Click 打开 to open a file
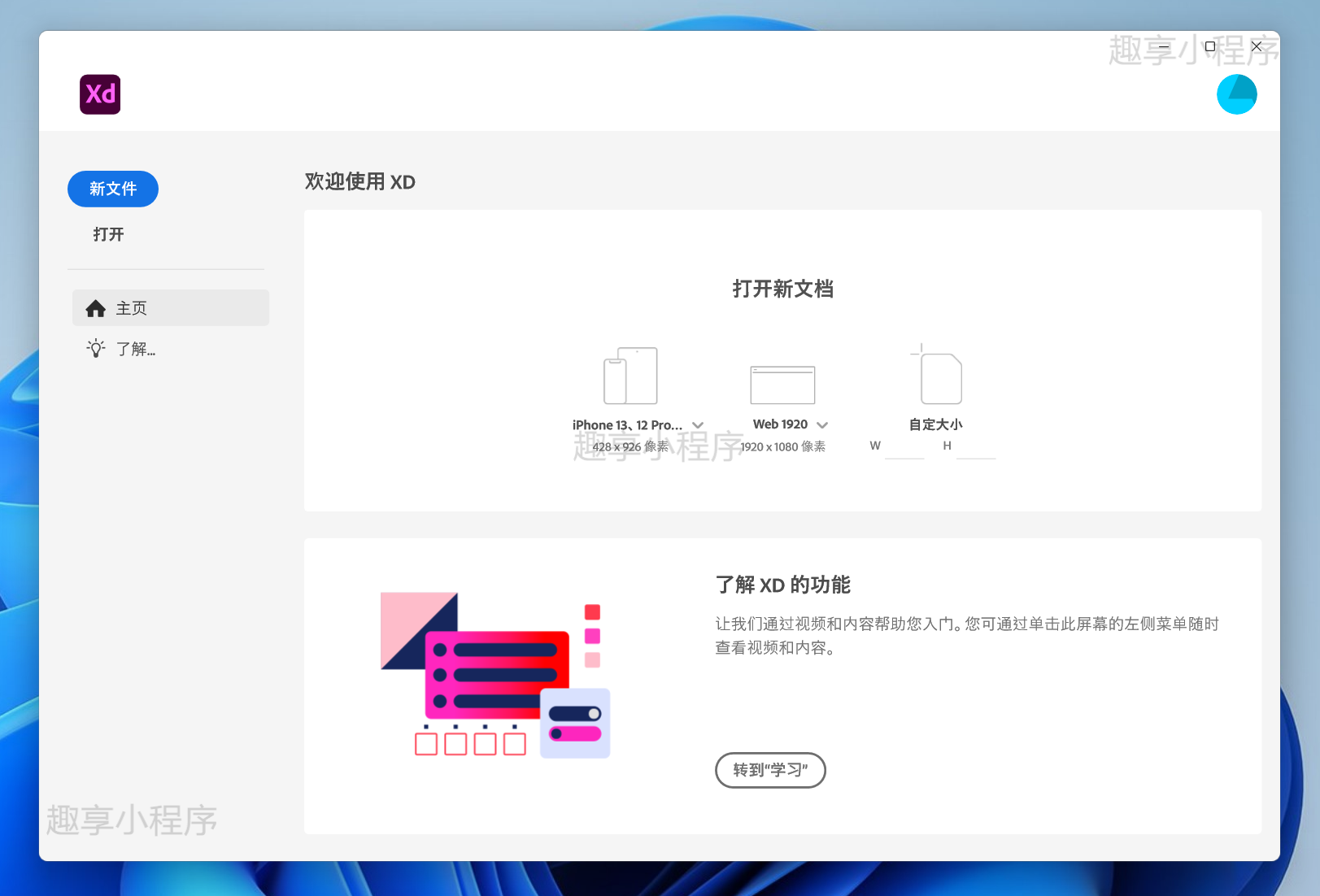Viewport: 1320px width, 896px height. point(108,234)
